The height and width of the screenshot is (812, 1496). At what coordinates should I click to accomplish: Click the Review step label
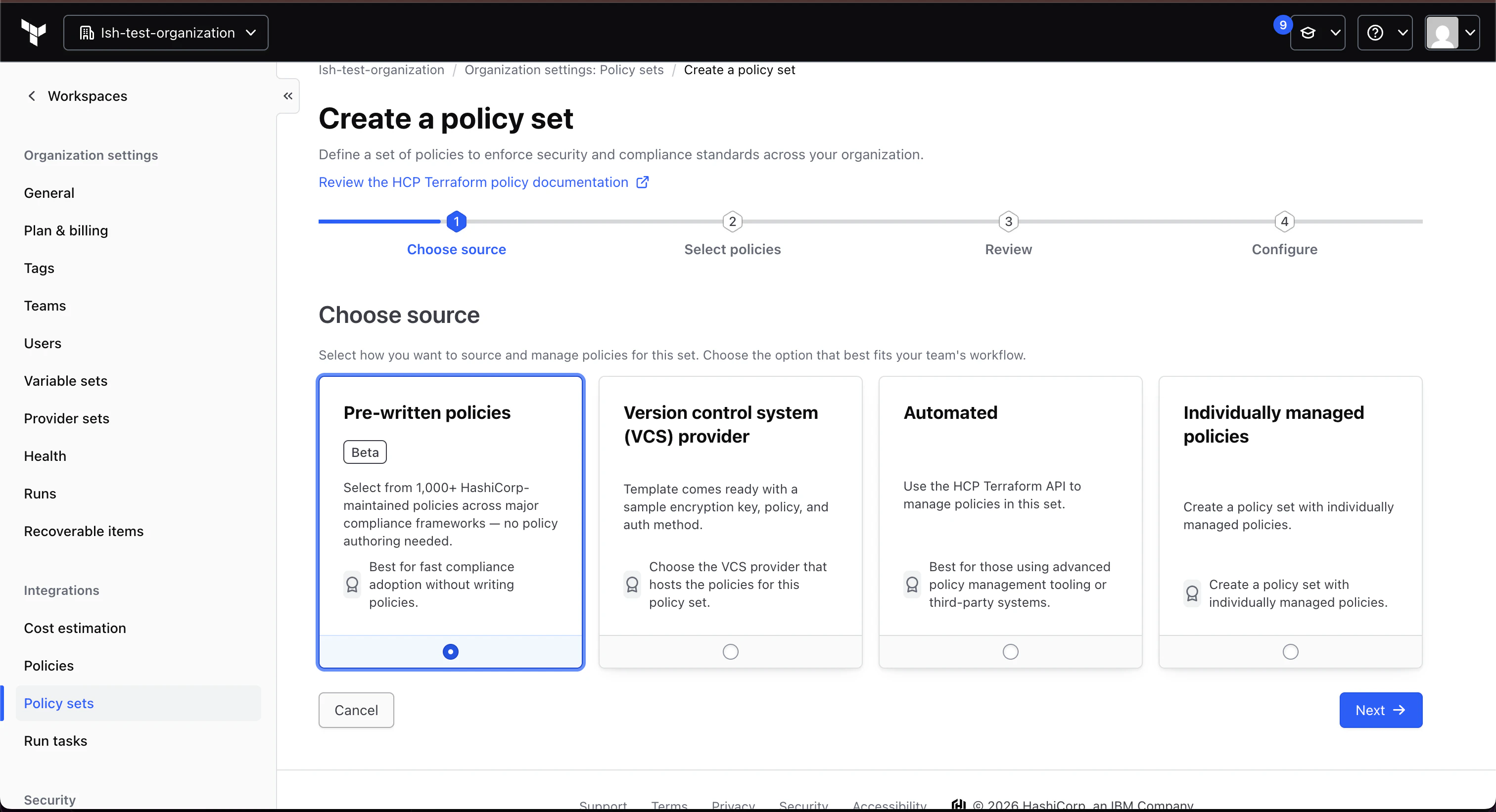1009,250
